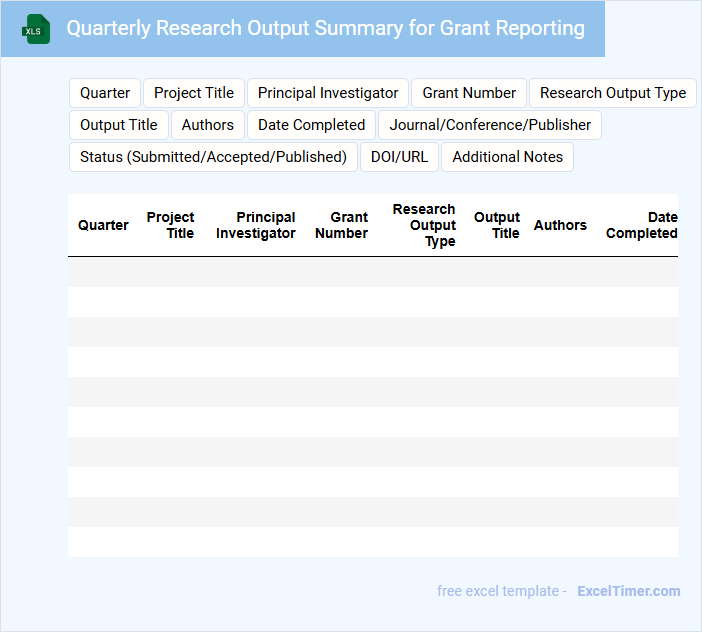The image size is (702, 632).
Task: Click the Authors tag button
Action: coord(208,125)
